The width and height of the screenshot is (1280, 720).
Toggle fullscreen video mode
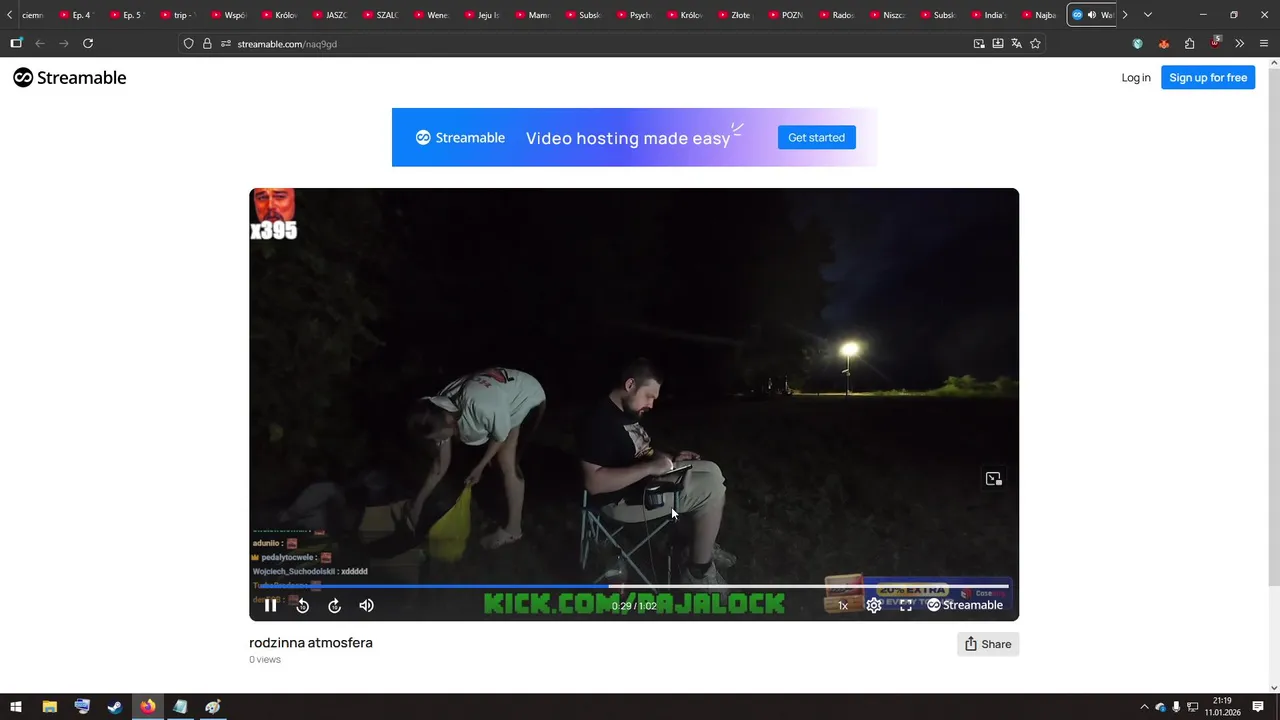tap(906, 605)
